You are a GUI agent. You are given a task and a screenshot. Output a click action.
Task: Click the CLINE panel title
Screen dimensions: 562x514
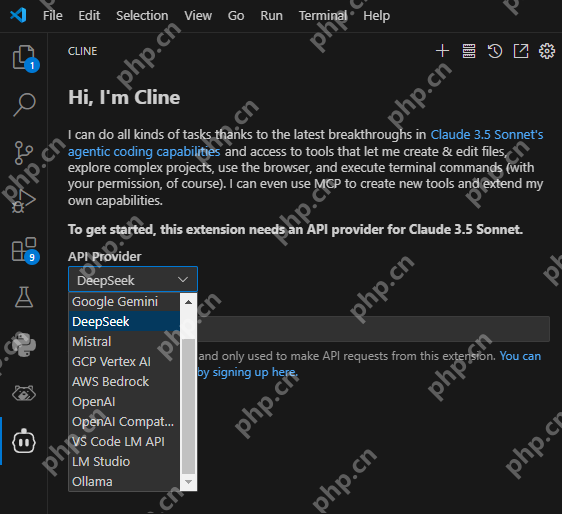[x=82, y=51]
